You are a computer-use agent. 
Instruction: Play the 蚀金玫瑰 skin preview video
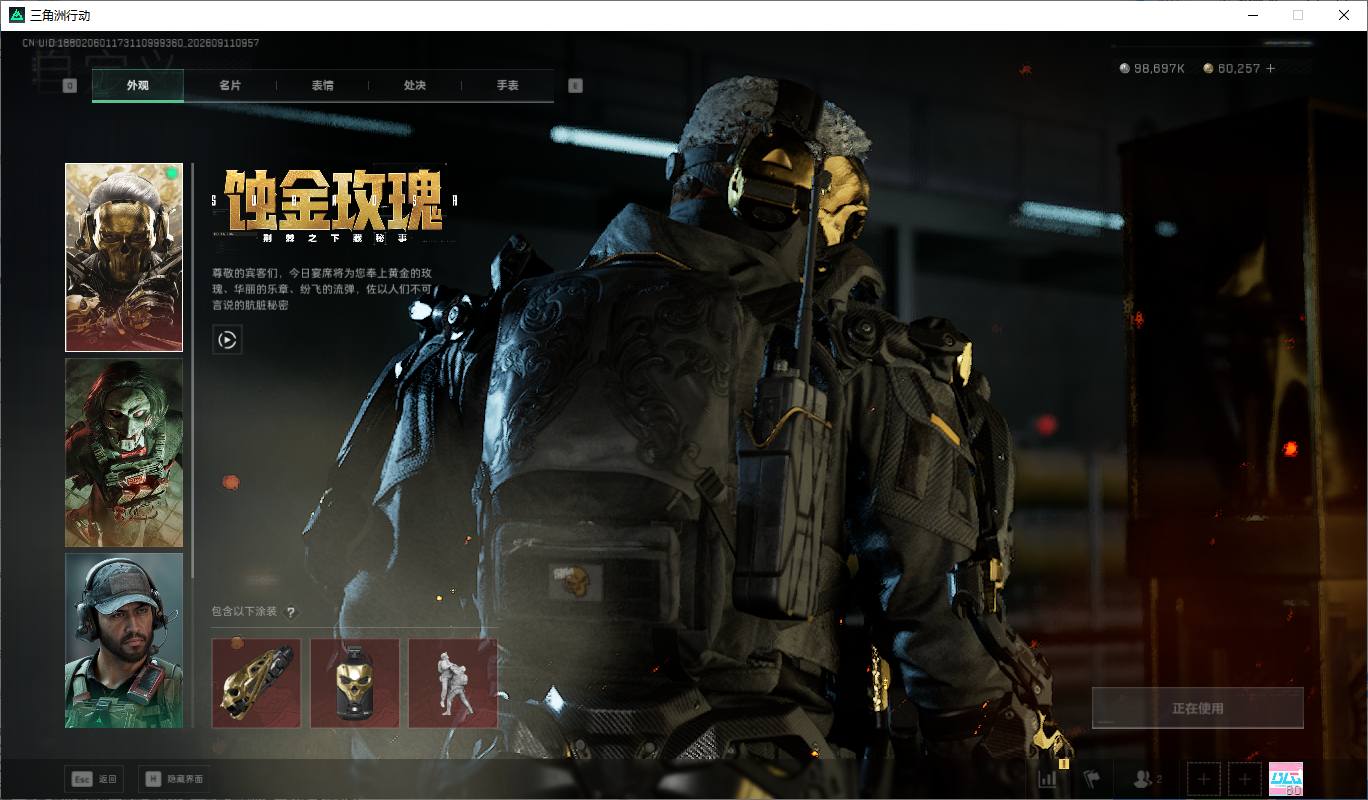pyautogui.click(x=227, y=340)
